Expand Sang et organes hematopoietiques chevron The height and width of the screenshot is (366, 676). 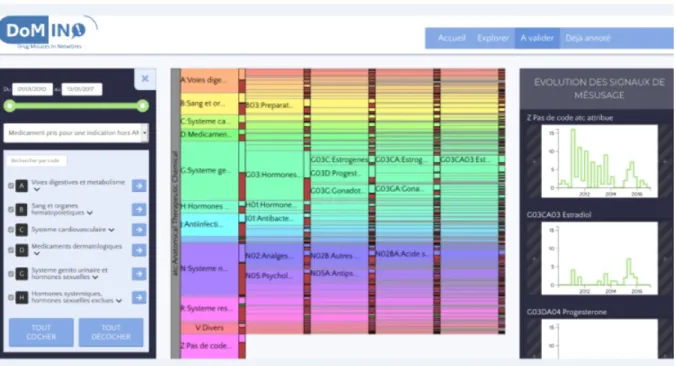[90, 213]
